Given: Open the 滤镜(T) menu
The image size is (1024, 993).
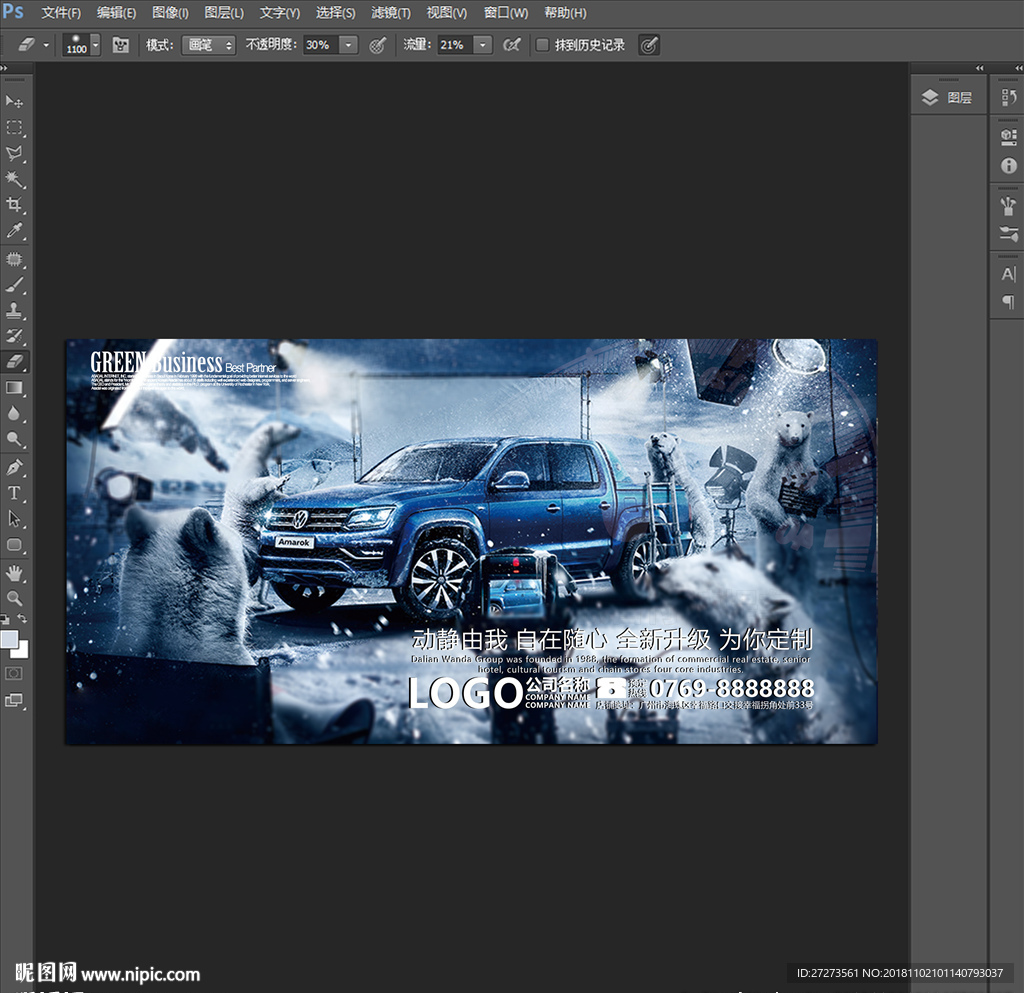Looking at the screenshot, I should pos(390,13).
